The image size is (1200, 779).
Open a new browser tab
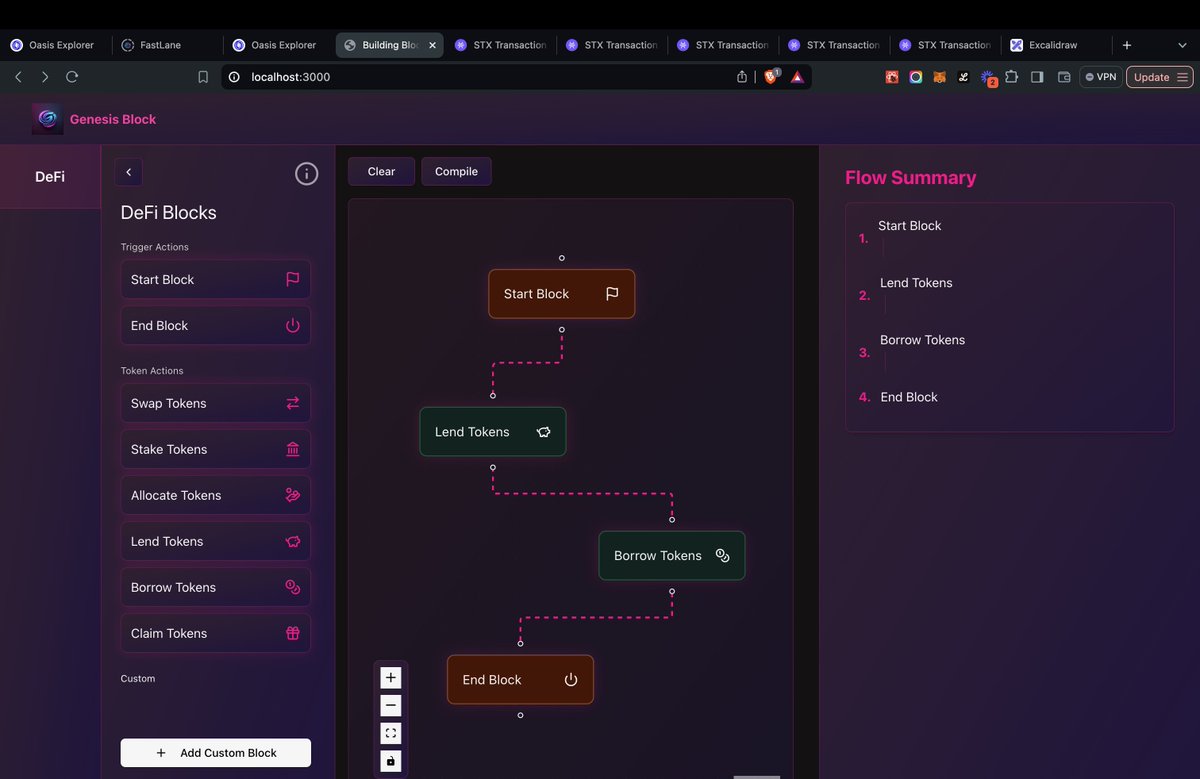1127,45
